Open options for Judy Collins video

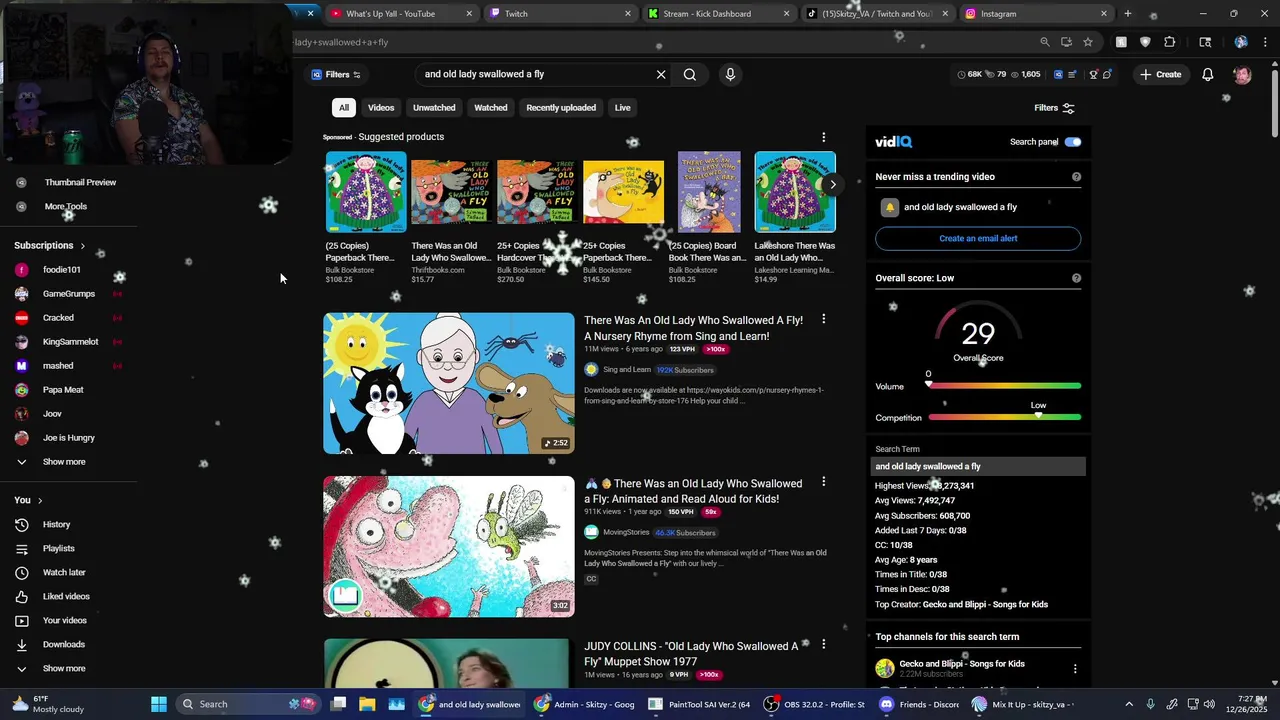tap(823, 645)
